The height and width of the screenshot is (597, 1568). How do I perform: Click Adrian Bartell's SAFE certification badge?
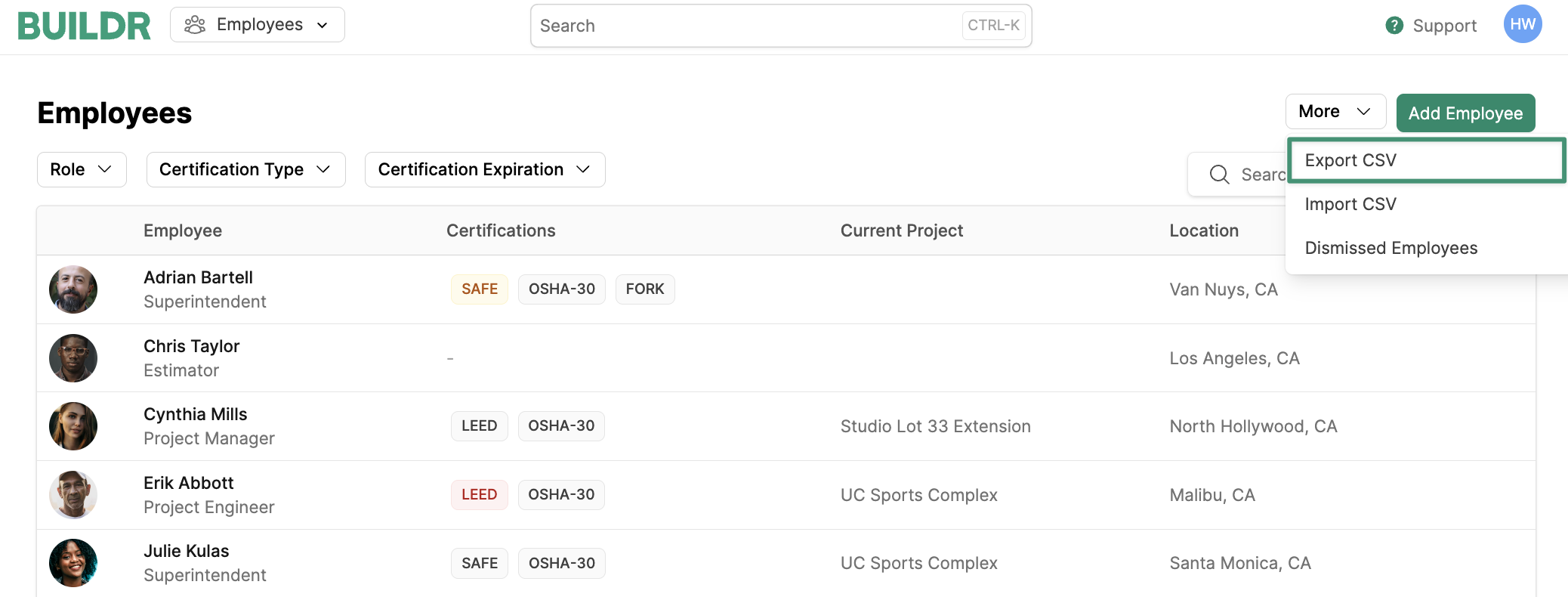(x=480, y=289)
